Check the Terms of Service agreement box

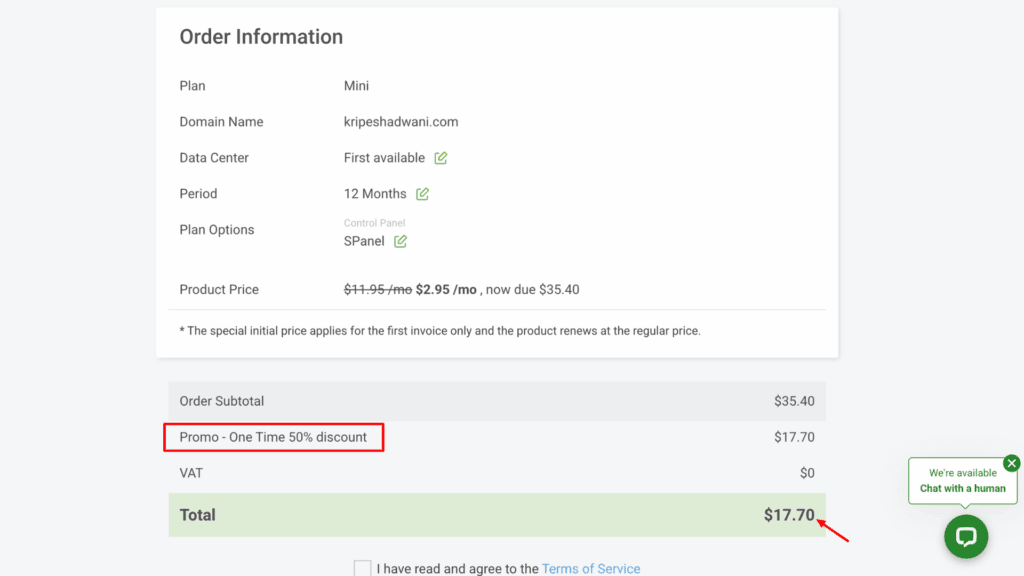[x=362, y=567]
